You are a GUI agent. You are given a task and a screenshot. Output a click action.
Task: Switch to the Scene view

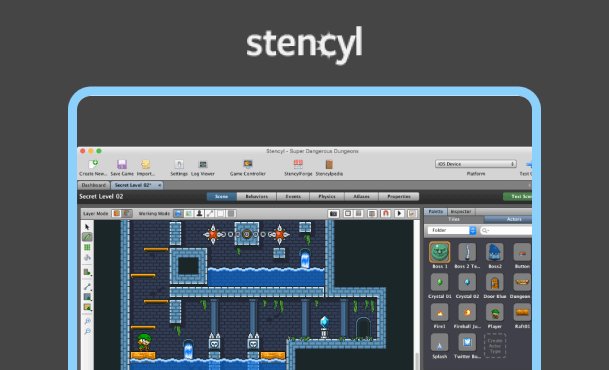(x=221, y=196)
